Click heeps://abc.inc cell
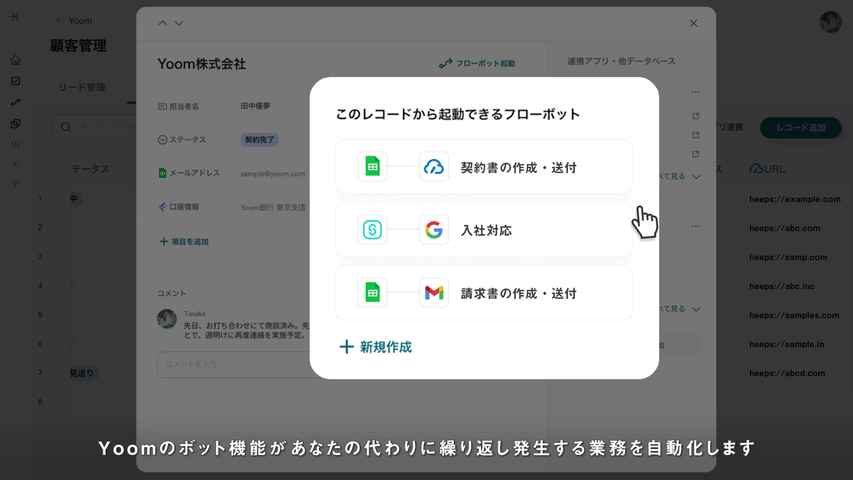The width and height of the screenshot is (853, 480). (x=781, y=286)
